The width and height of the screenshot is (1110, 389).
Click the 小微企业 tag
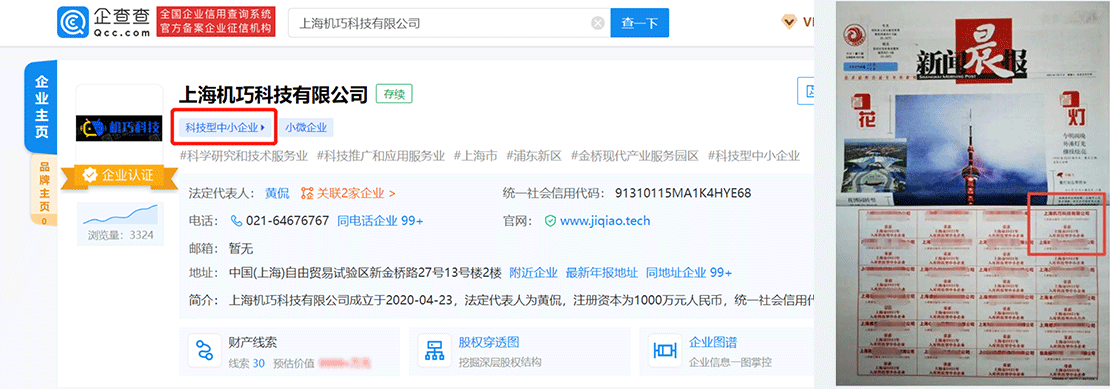[306, 128]
